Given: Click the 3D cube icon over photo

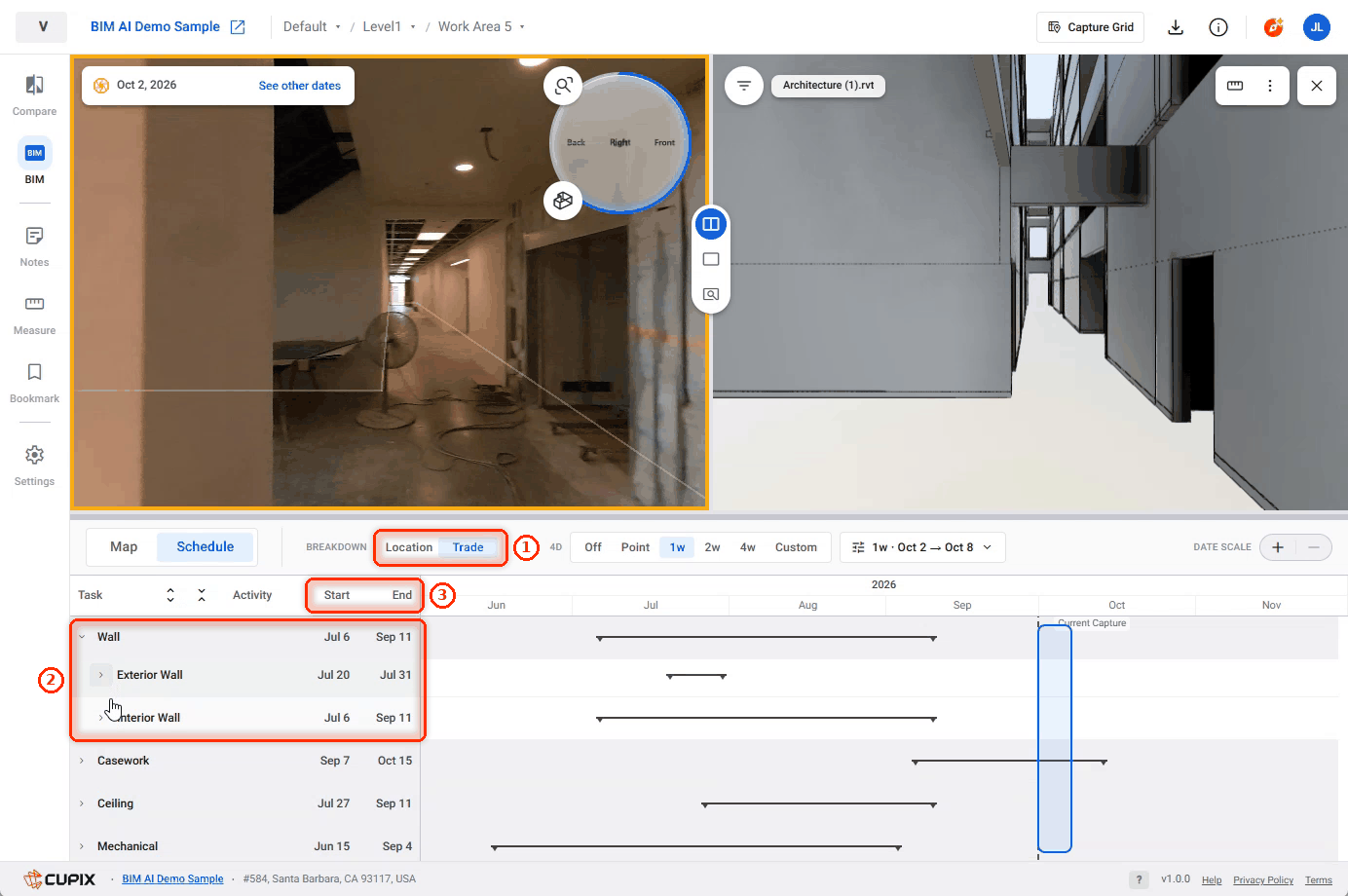Looking at the screenshot, I should pyautogui.click(x=563, y=201).
